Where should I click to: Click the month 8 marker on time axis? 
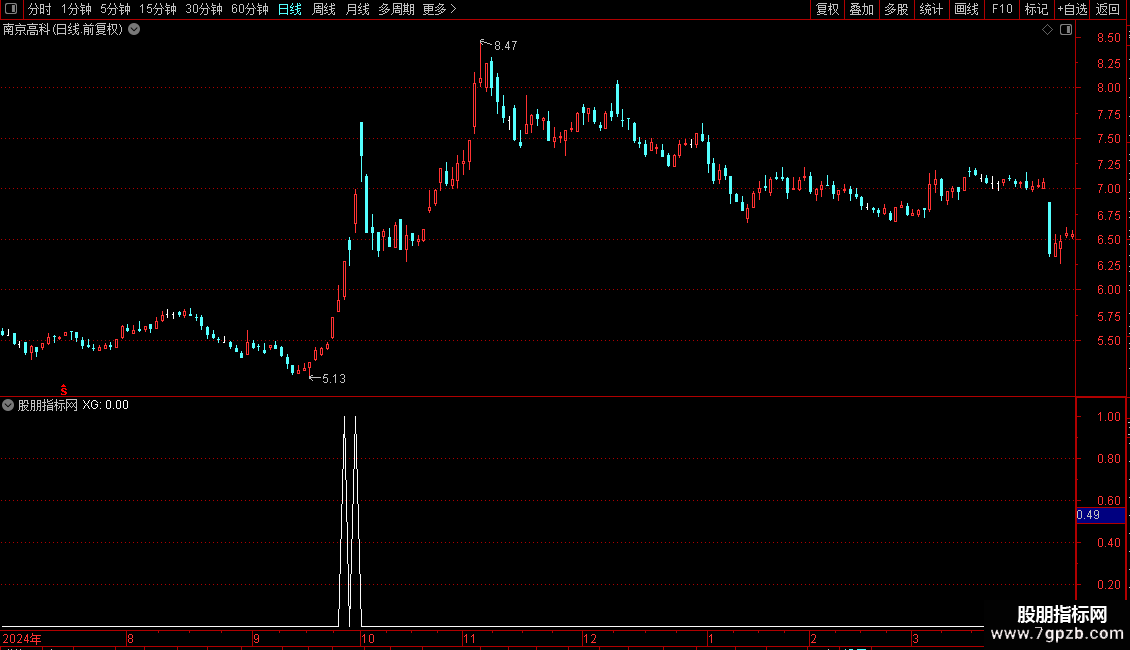click(130, 638)
